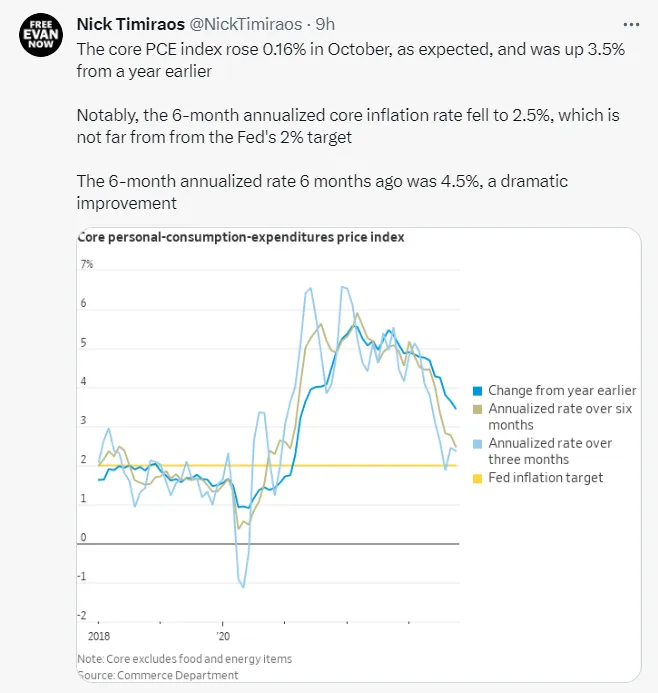This screenshot has height=693, width=658.
Task: Select the 'Fed inflation target' legend label
Action: pos(545,478)
